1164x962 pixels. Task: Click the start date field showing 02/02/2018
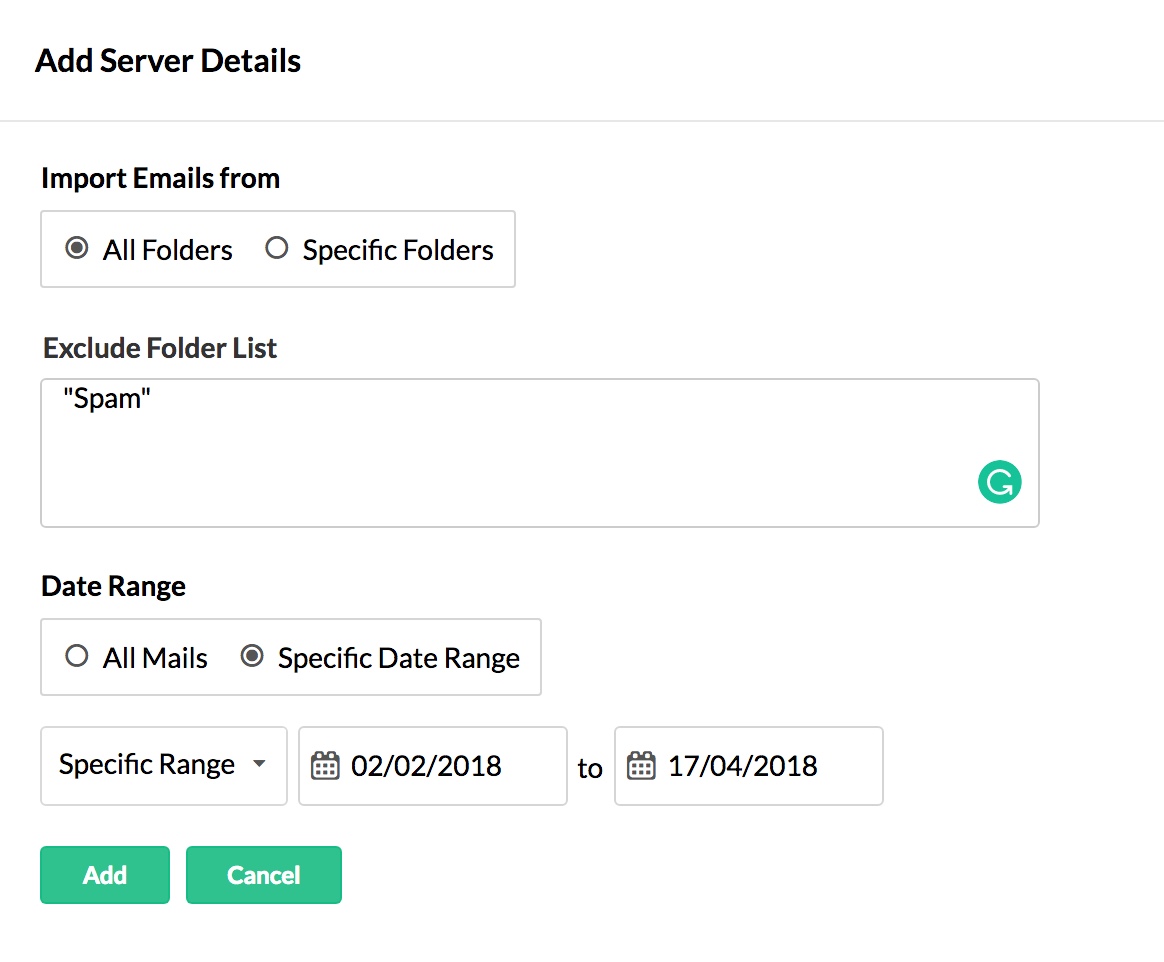(x=440, y=766)
